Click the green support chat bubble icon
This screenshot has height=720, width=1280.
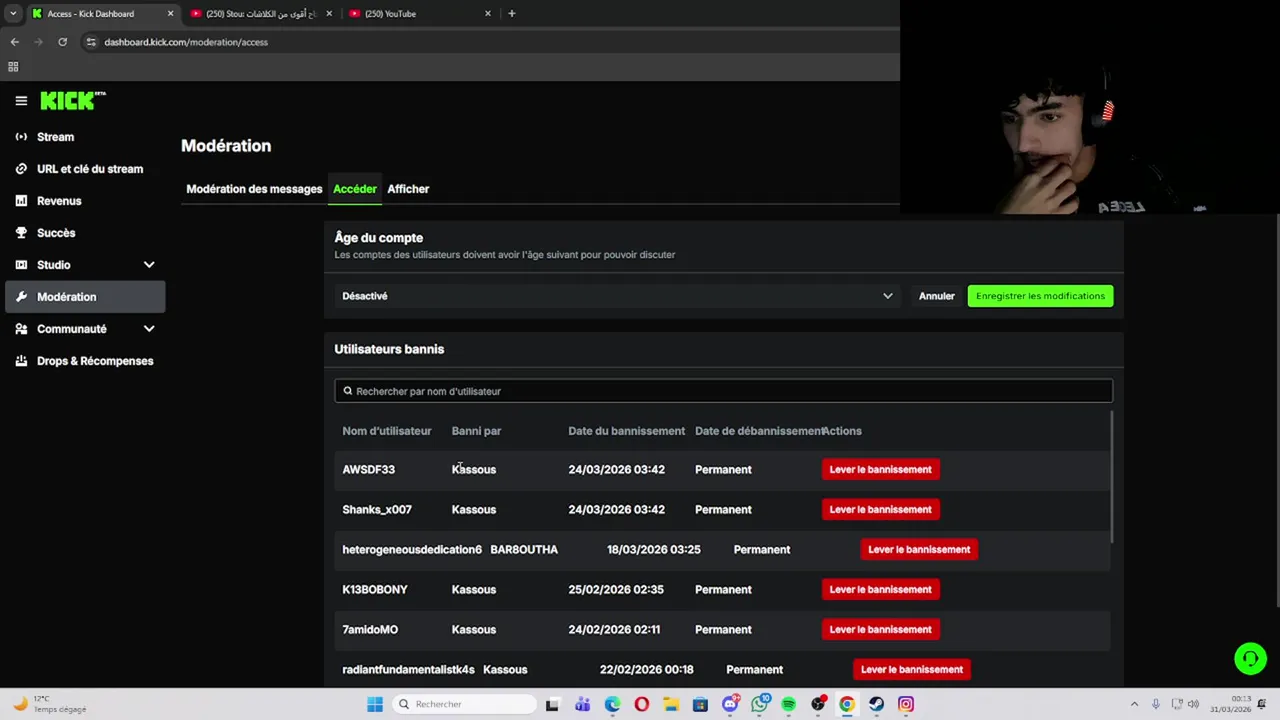[1250, 659]
